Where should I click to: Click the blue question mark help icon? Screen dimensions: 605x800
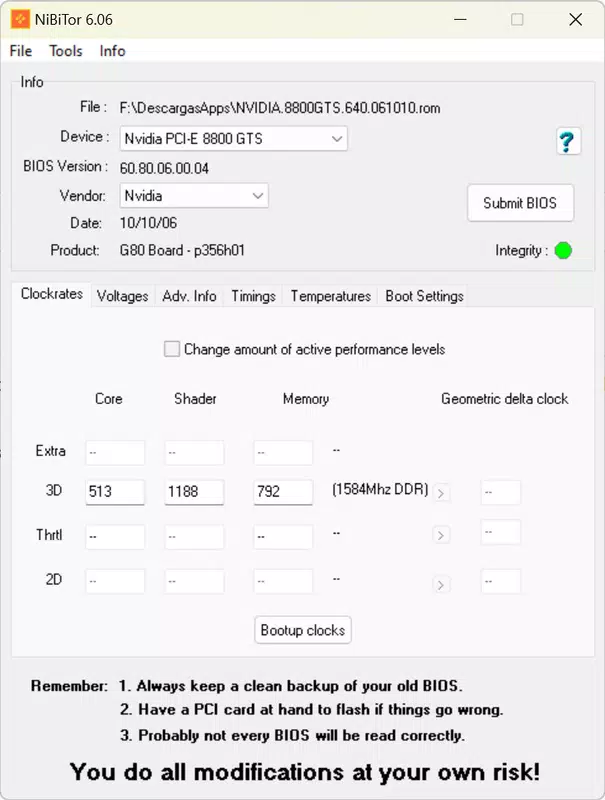tap(568, 141)
